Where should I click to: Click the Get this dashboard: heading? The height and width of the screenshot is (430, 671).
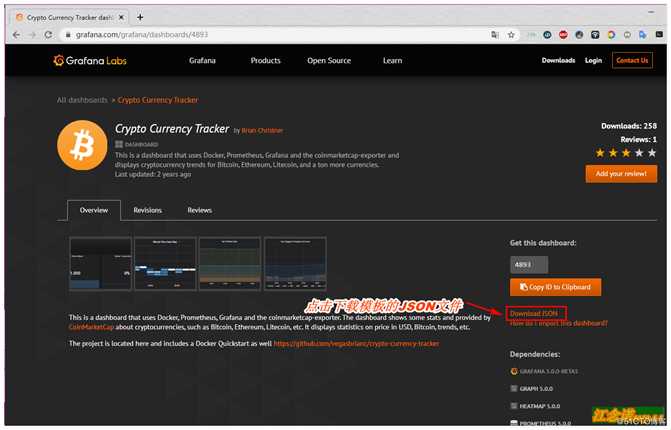[x=543, y=243]
